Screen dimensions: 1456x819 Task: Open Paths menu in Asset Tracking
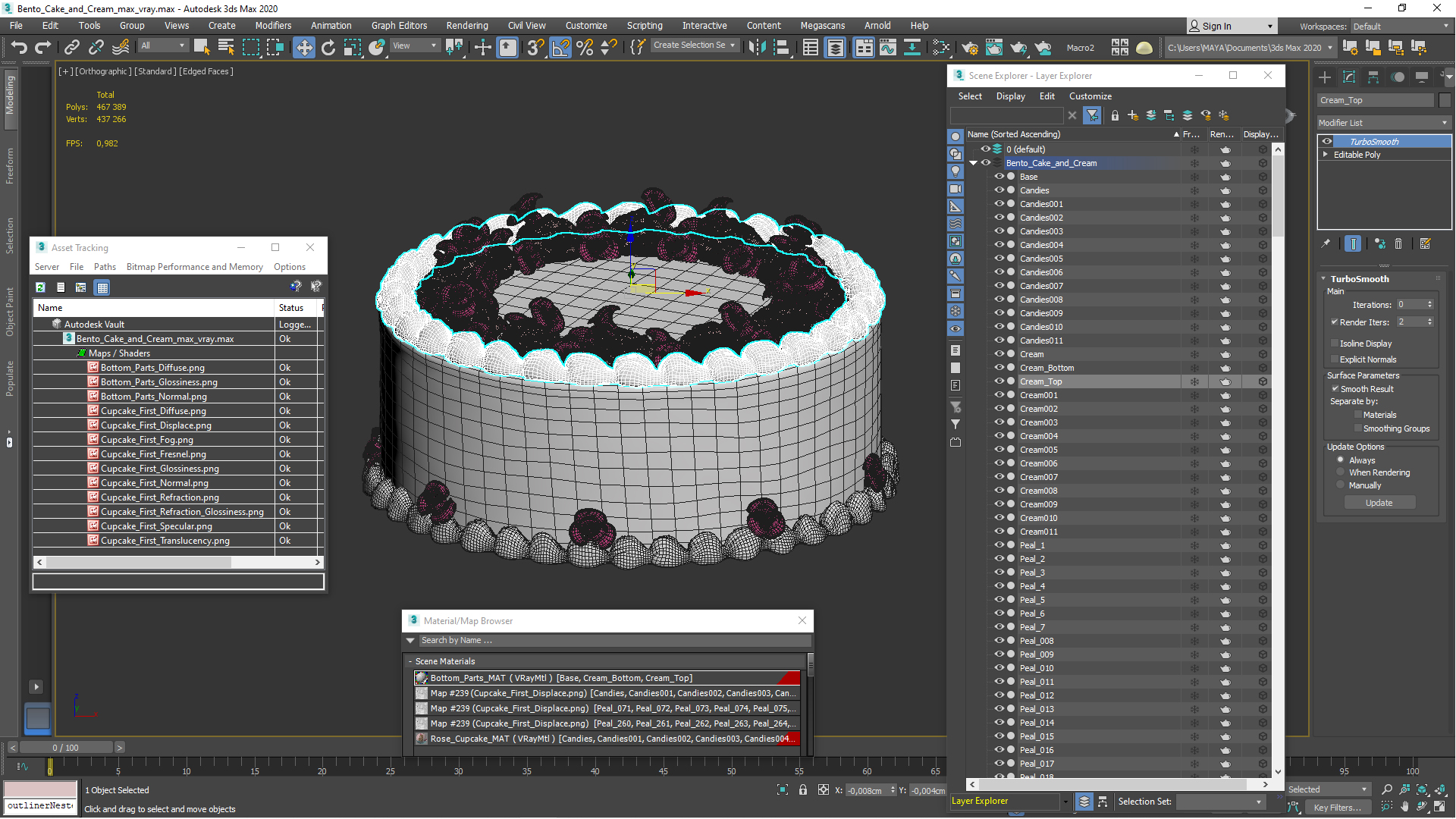coord(105,267)
